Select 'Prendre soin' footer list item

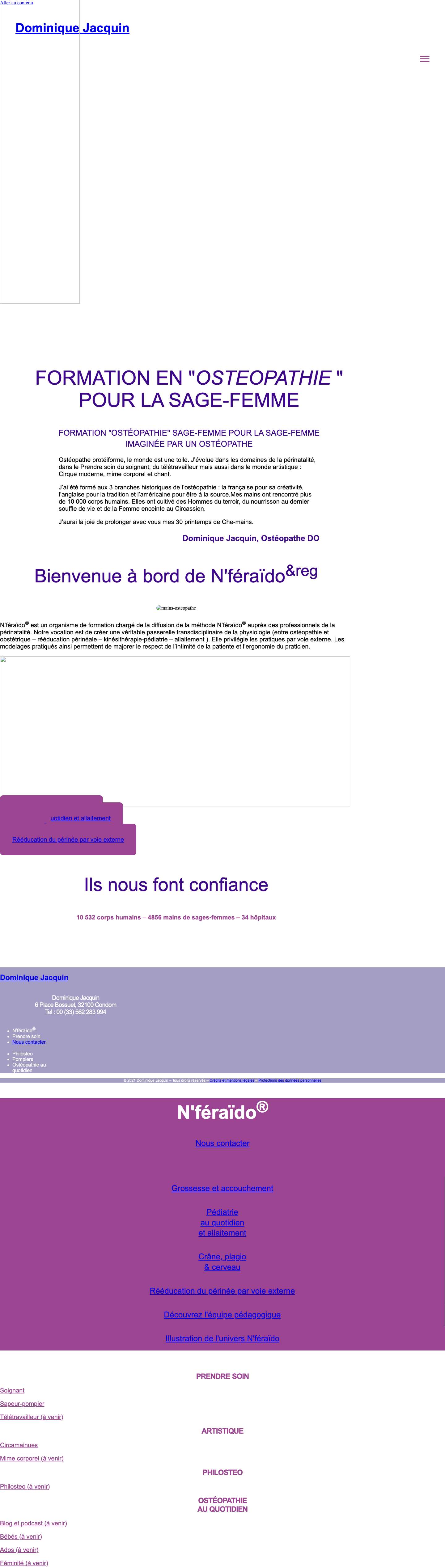coord(26,1036)
